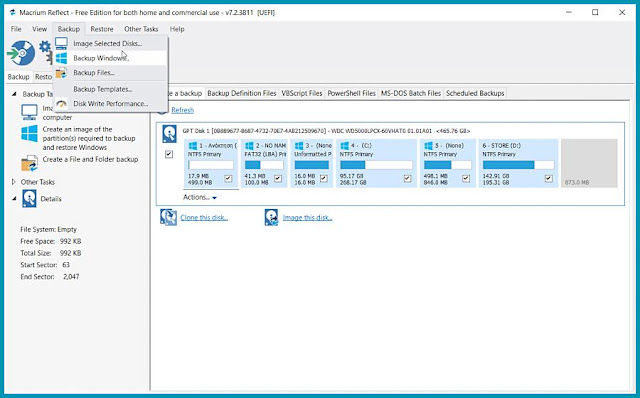This screenshot has height=398, width=640.
Task: Click Windows flag on partition 1
Action: coord(193,145)
